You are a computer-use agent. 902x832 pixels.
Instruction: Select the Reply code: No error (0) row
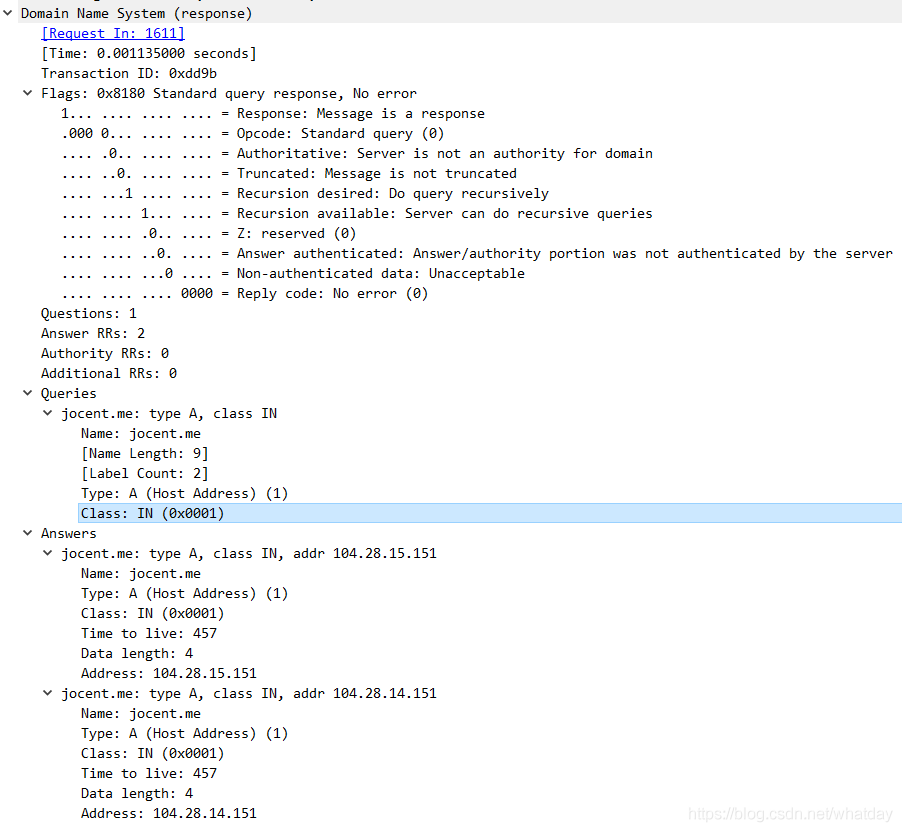245,293
